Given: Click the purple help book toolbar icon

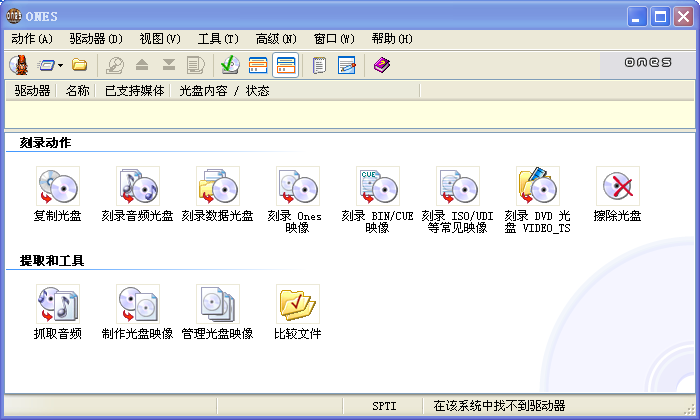Looking at the screenshot, I should click(x=382, y=66).
